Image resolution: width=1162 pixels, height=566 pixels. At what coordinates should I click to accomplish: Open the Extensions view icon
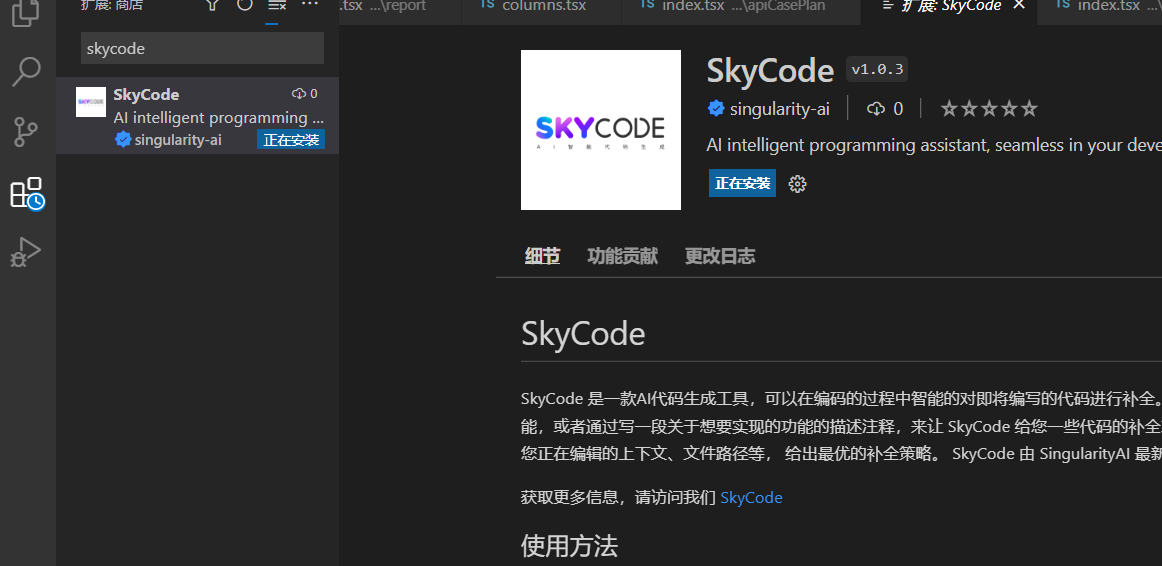[x=27, y=193]
